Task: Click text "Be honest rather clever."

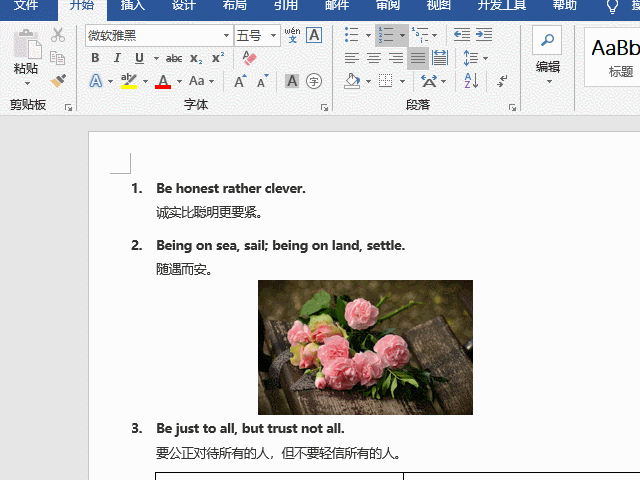Action: coord(231,189)
